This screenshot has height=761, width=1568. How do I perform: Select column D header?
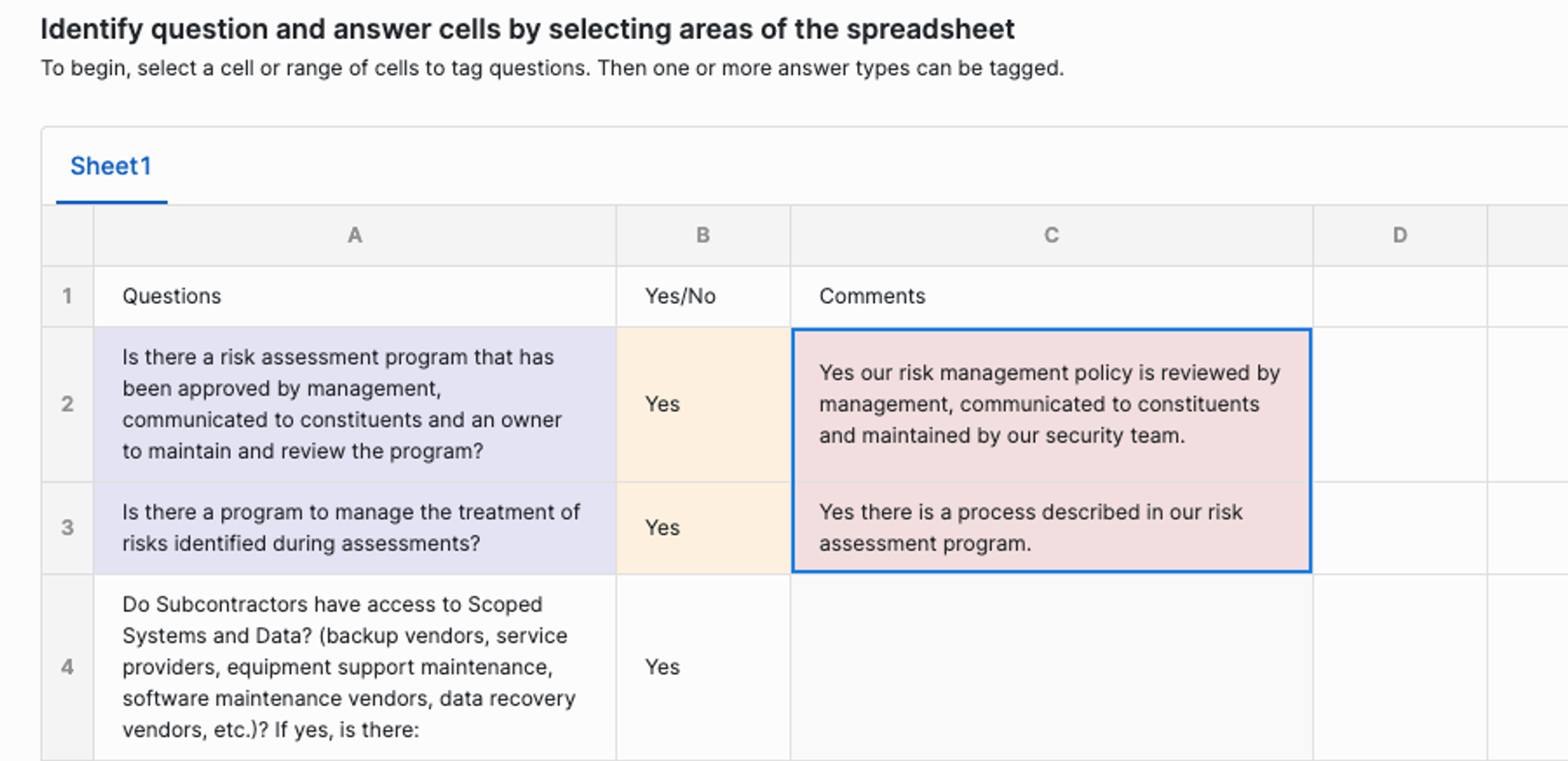click(1400, 235)
